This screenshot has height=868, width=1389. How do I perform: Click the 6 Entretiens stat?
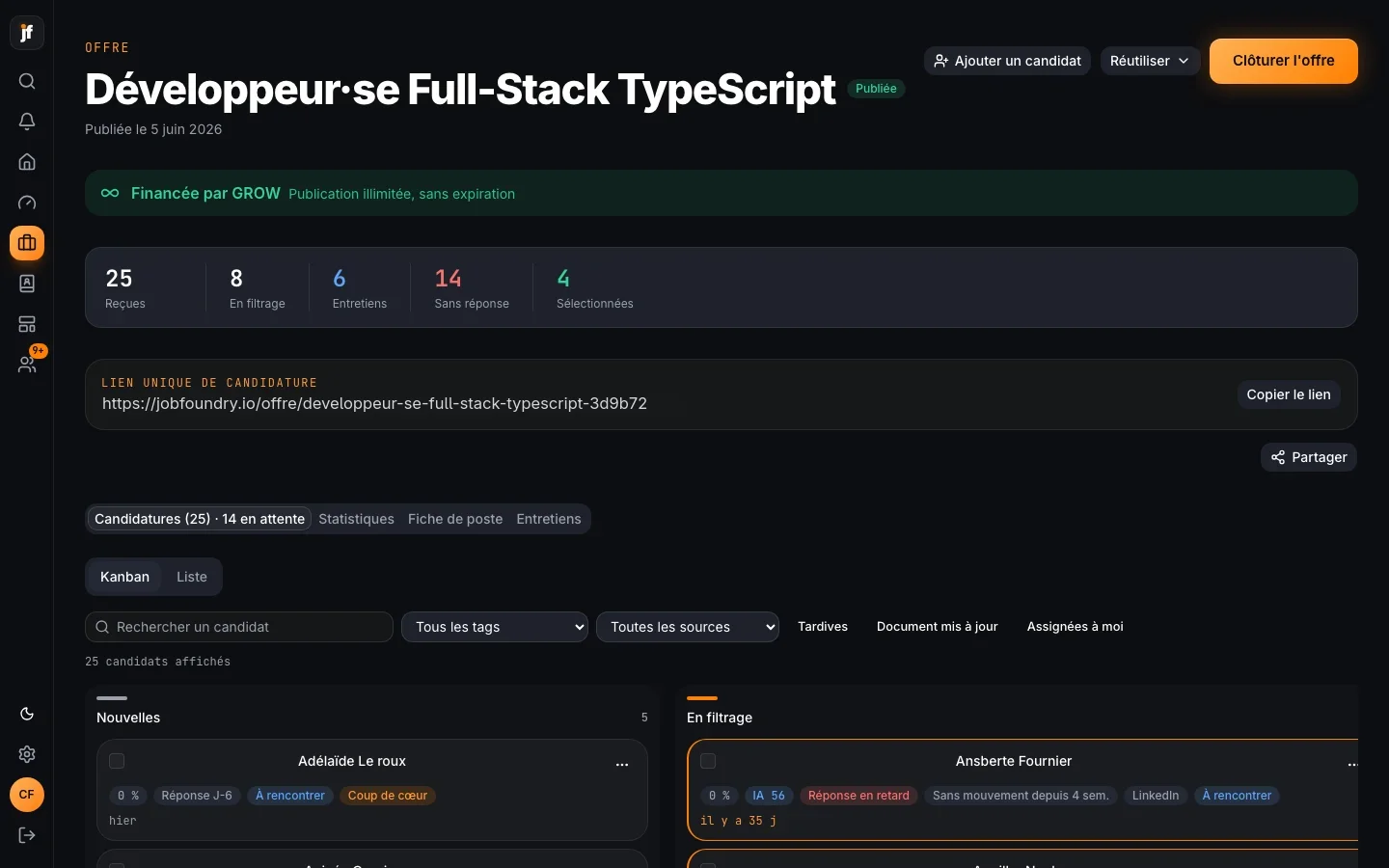click(x=360, y=288)
